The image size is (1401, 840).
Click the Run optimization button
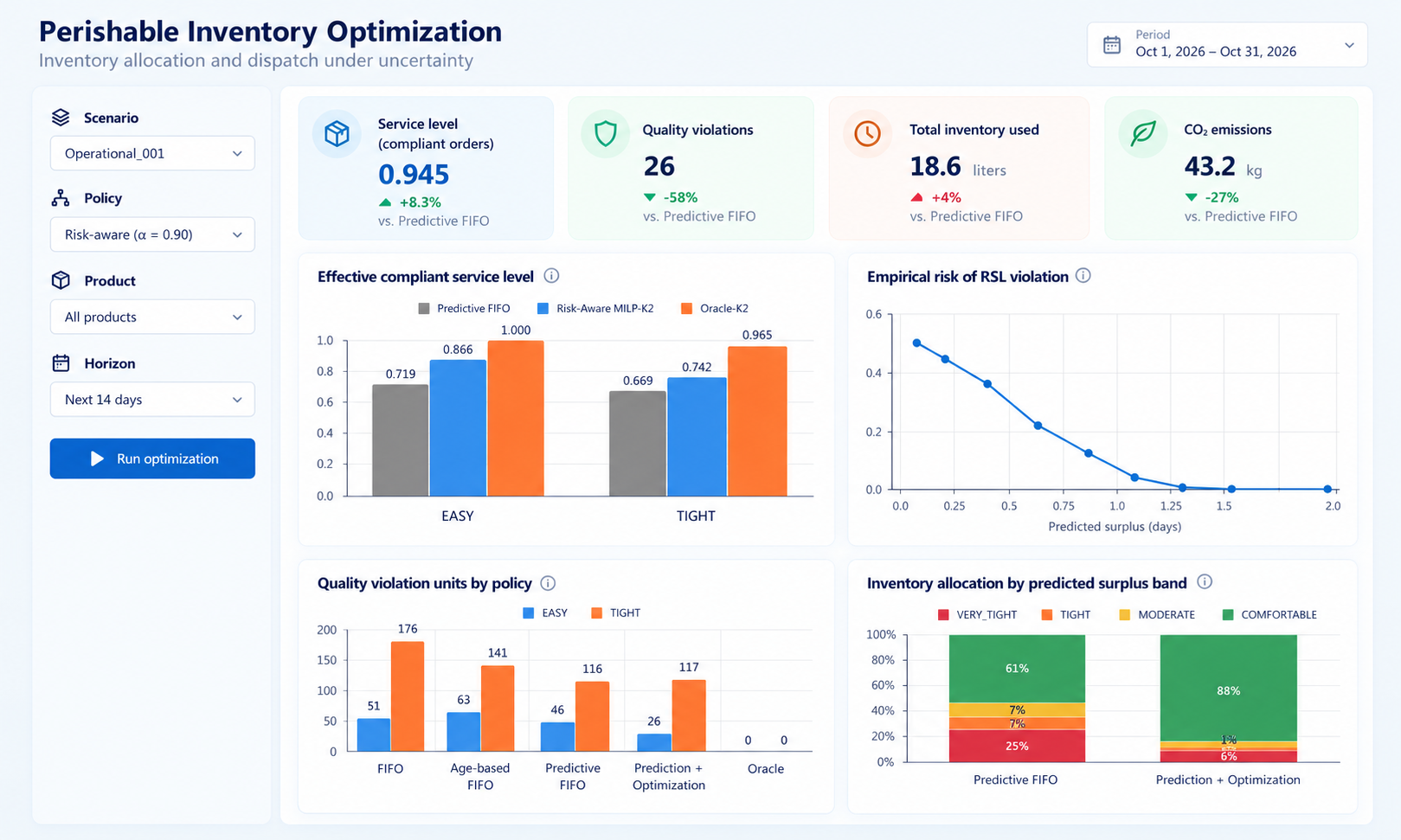pyautogui.click(x=152, y=458)
